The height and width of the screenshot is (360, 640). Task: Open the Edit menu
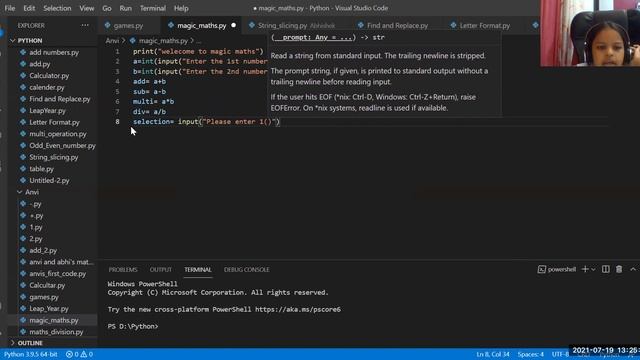click(x=29, y=8)
